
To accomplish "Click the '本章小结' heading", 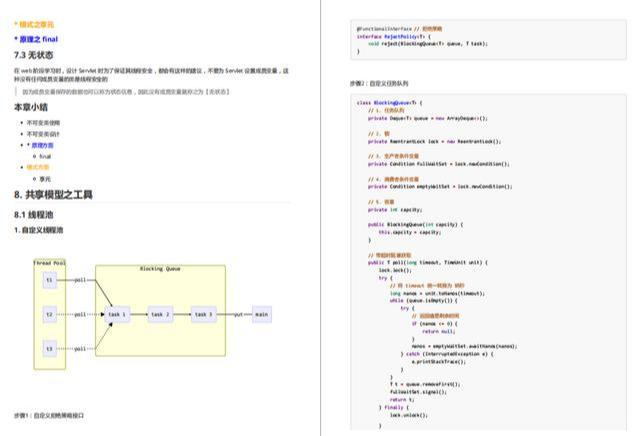I will [x=31, y=107].
